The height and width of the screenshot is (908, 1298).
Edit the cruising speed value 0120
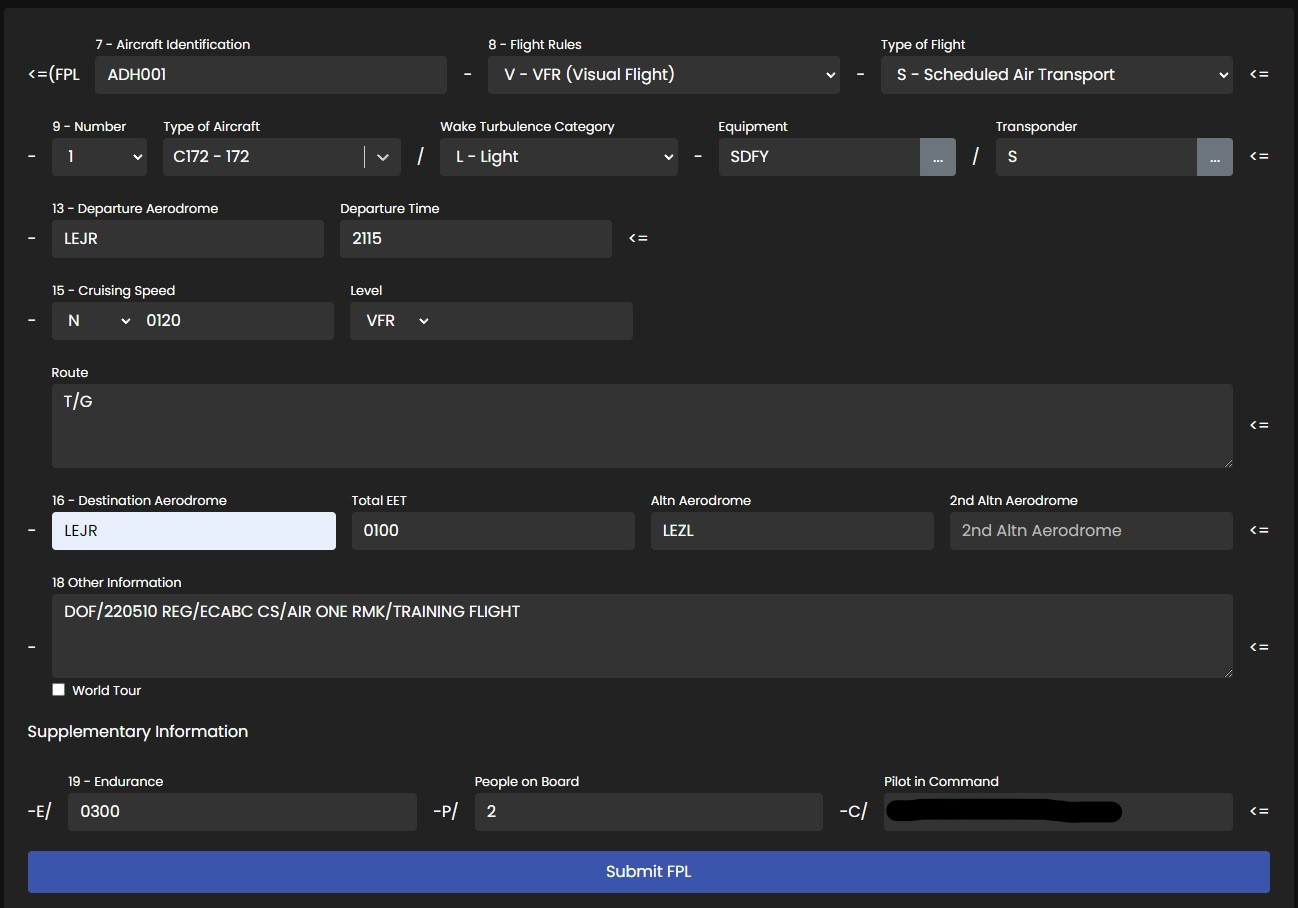pos(236,321)
